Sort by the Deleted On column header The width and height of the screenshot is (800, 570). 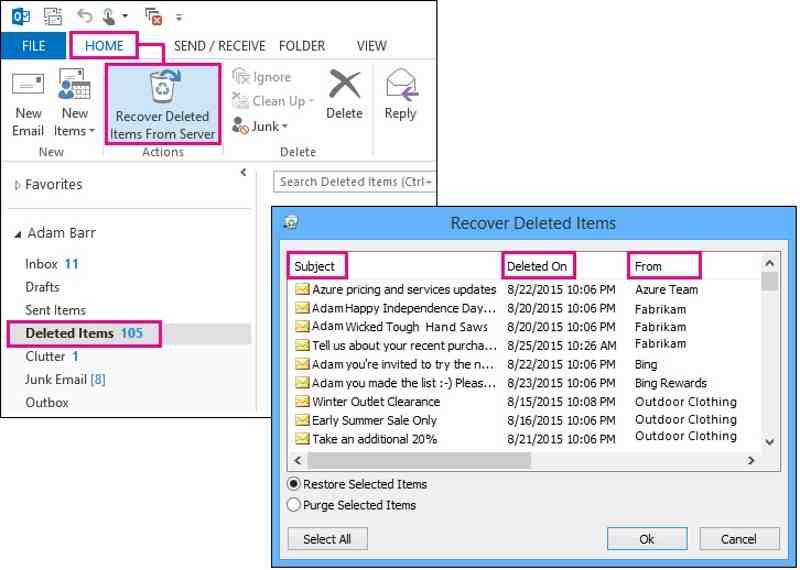click(538, 266)
